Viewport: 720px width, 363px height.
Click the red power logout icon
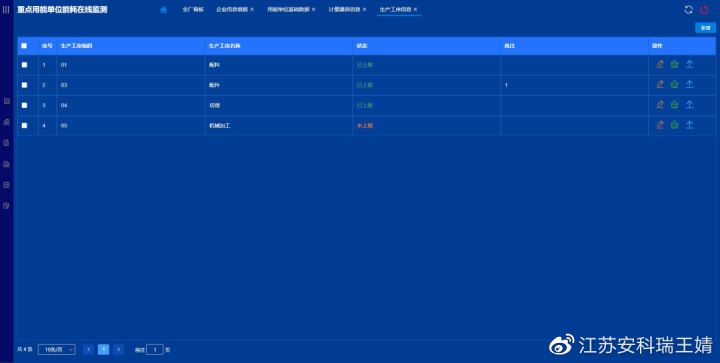point(704,10)
